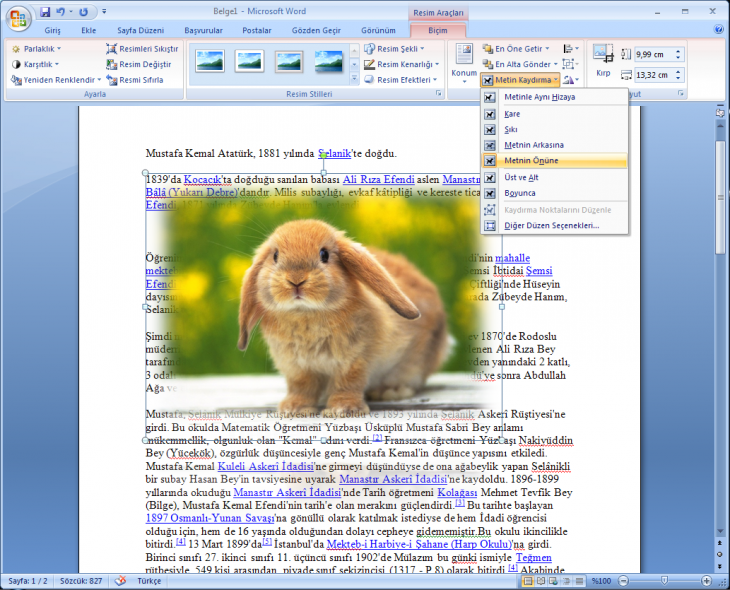Apply the third picture style thumbnail

[x=289, y=61]
